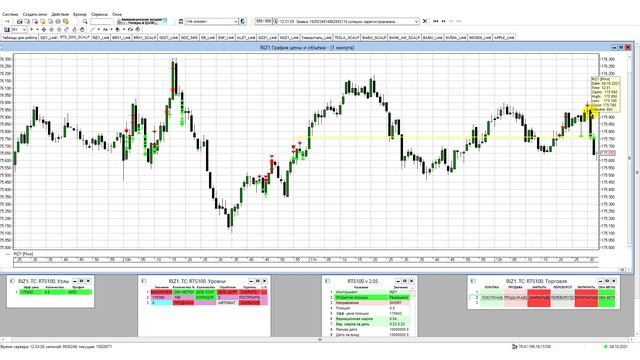Open the Окна menu
640x360 pixels.
pyautogui.click(x=117, y=14)
